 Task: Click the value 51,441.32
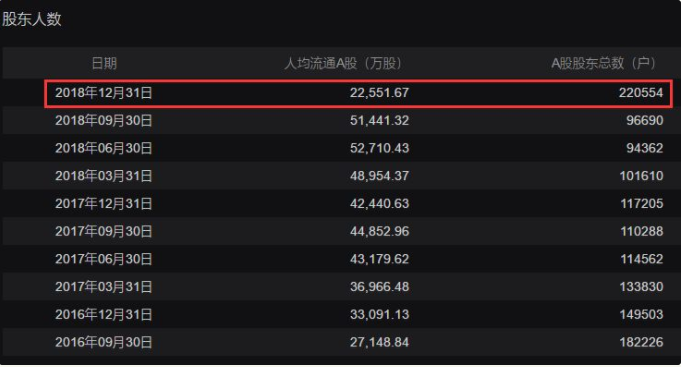(379, 121)
